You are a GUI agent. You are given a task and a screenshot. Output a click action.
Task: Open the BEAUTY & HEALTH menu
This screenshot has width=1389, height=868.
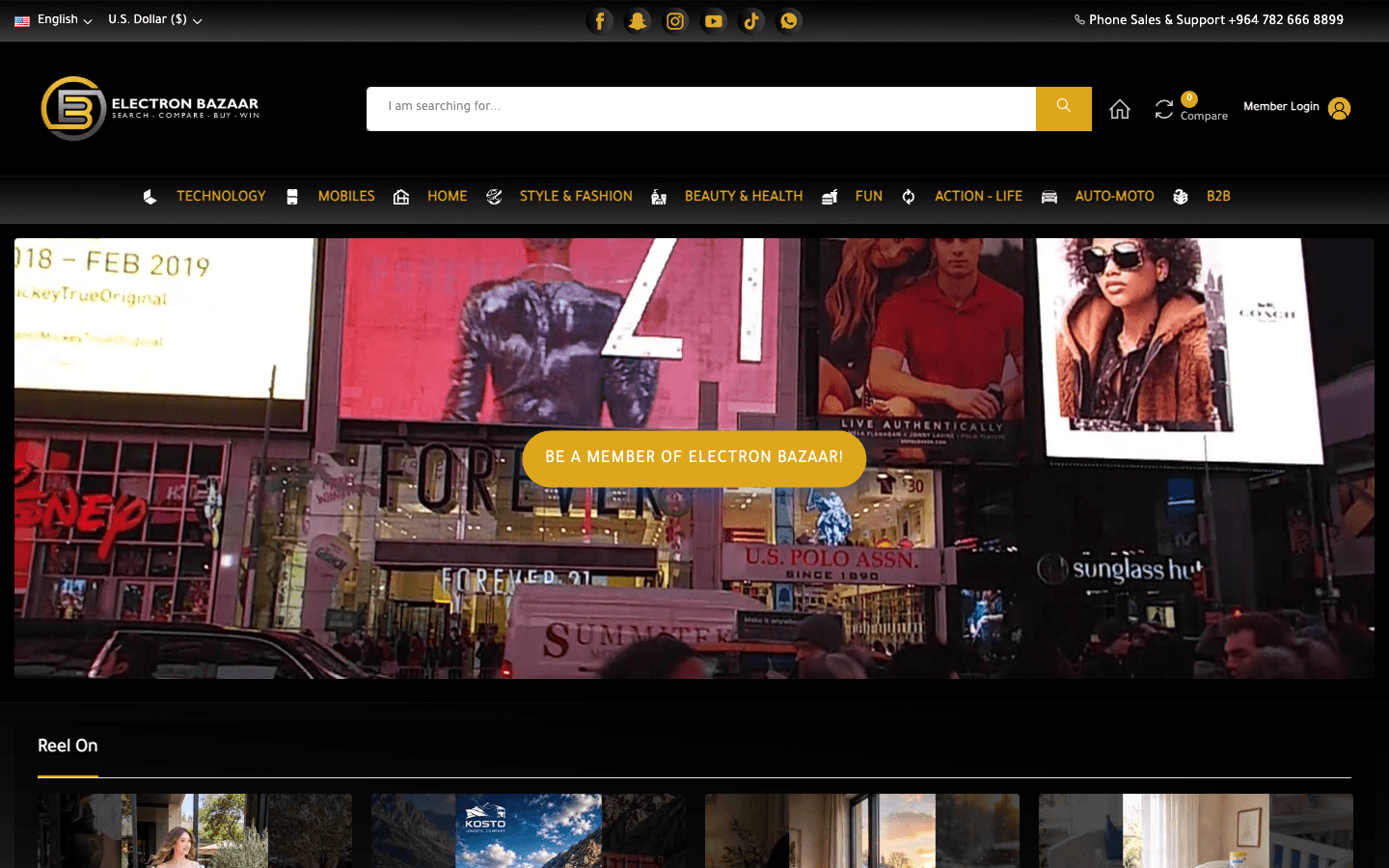point(744,196)
